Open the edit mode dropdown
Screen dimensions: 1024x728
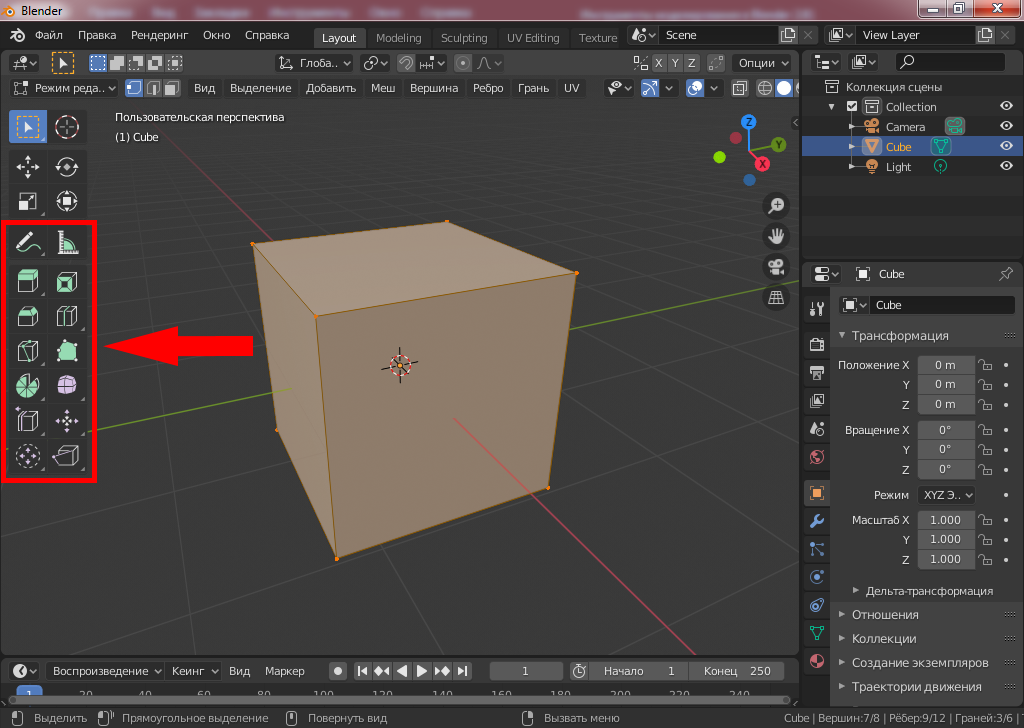[x=65, y=88]
